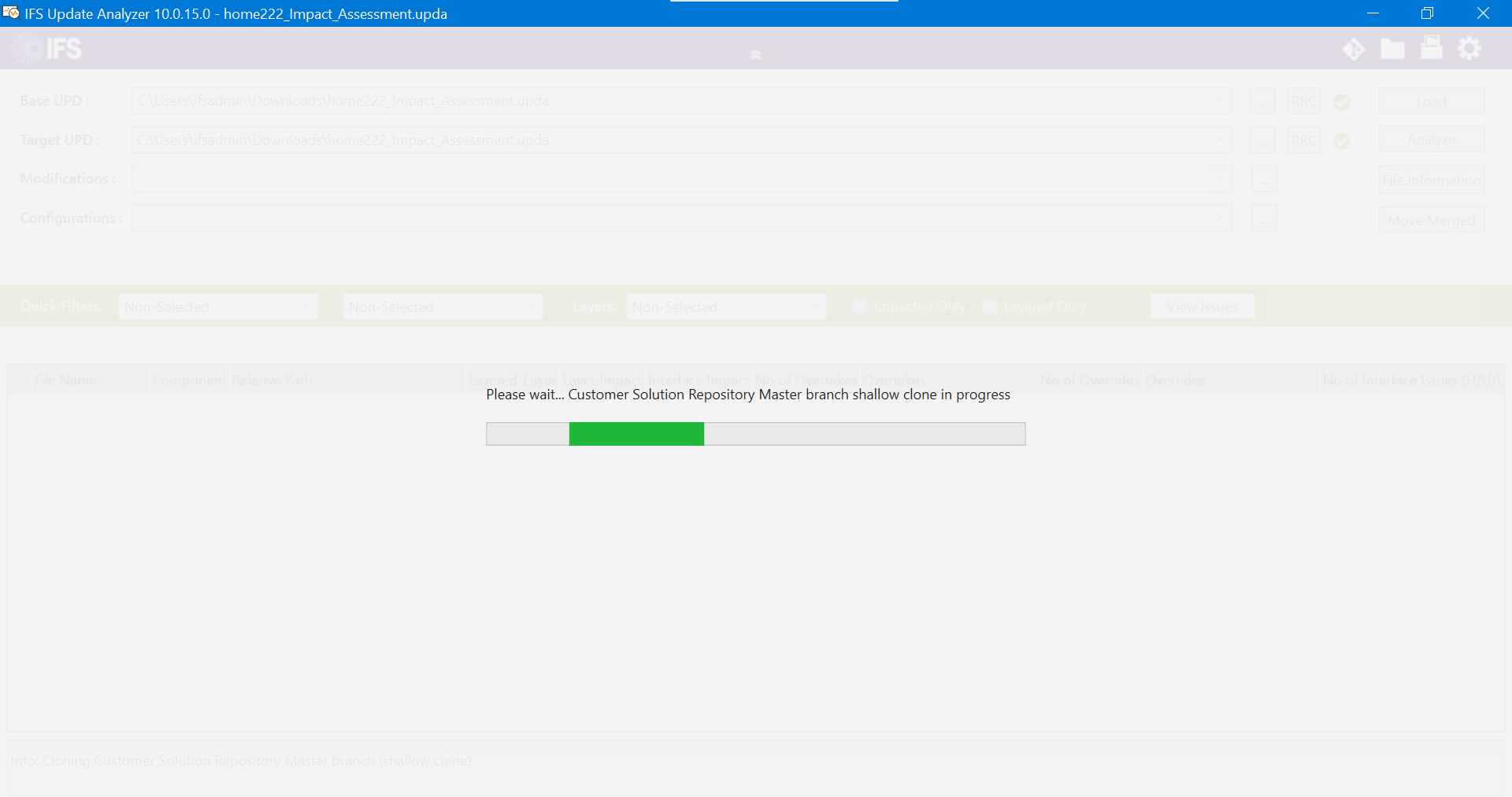Click the View Issues button
The height and width of the screenshot is (797, 1512).
tap(1203, 306)
